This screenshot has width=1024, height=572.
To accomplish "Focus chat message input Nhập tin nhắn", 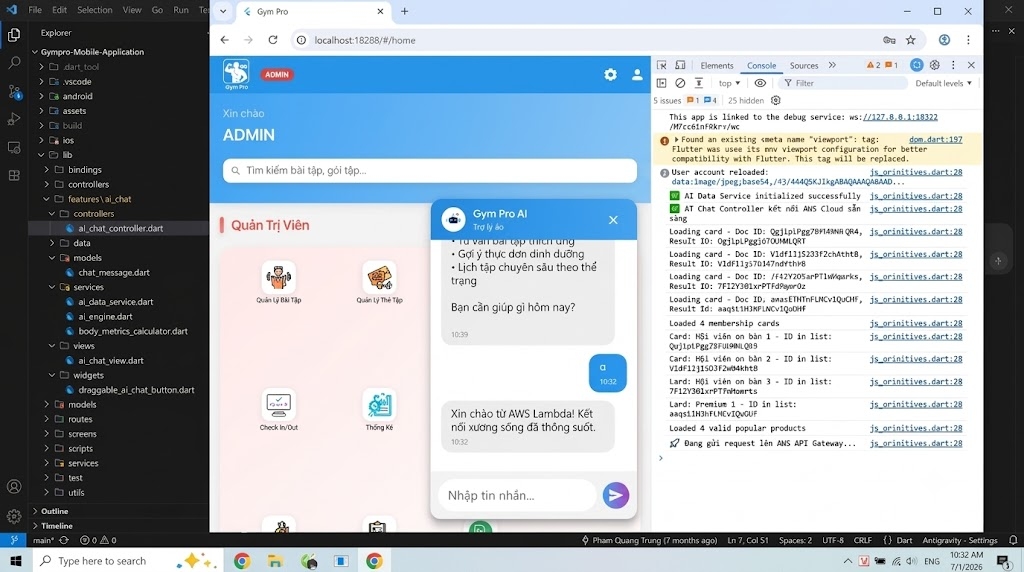I will (517, 496).
